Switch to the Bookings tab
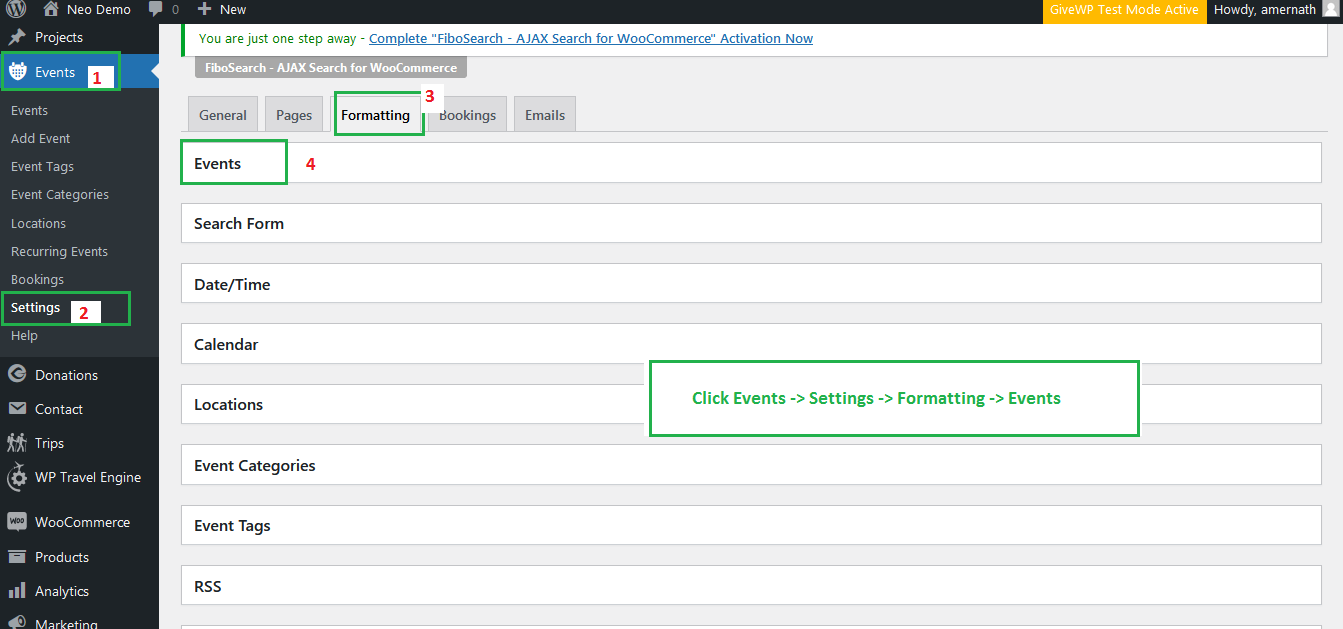The width and height of the screenshot is (1343, 629). click(x=467, y=114)
